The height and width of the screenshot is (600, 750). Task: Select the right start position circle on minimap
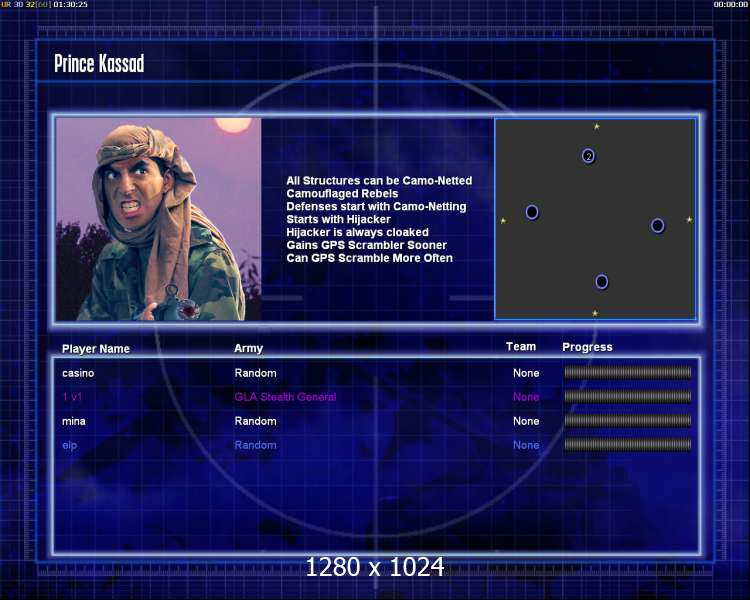[658, 225]
